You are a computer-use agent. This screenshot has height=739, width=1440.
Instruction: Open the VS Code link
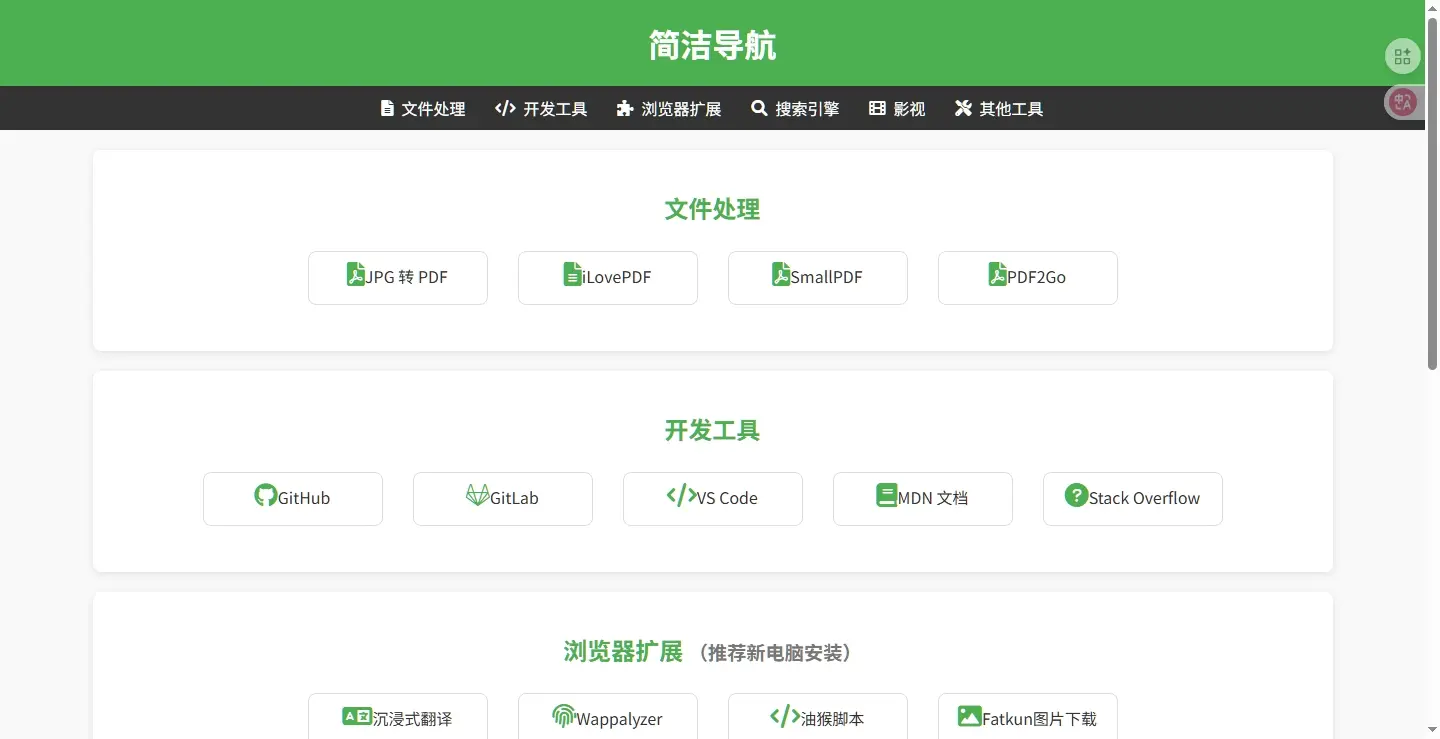tap(713, 498)
